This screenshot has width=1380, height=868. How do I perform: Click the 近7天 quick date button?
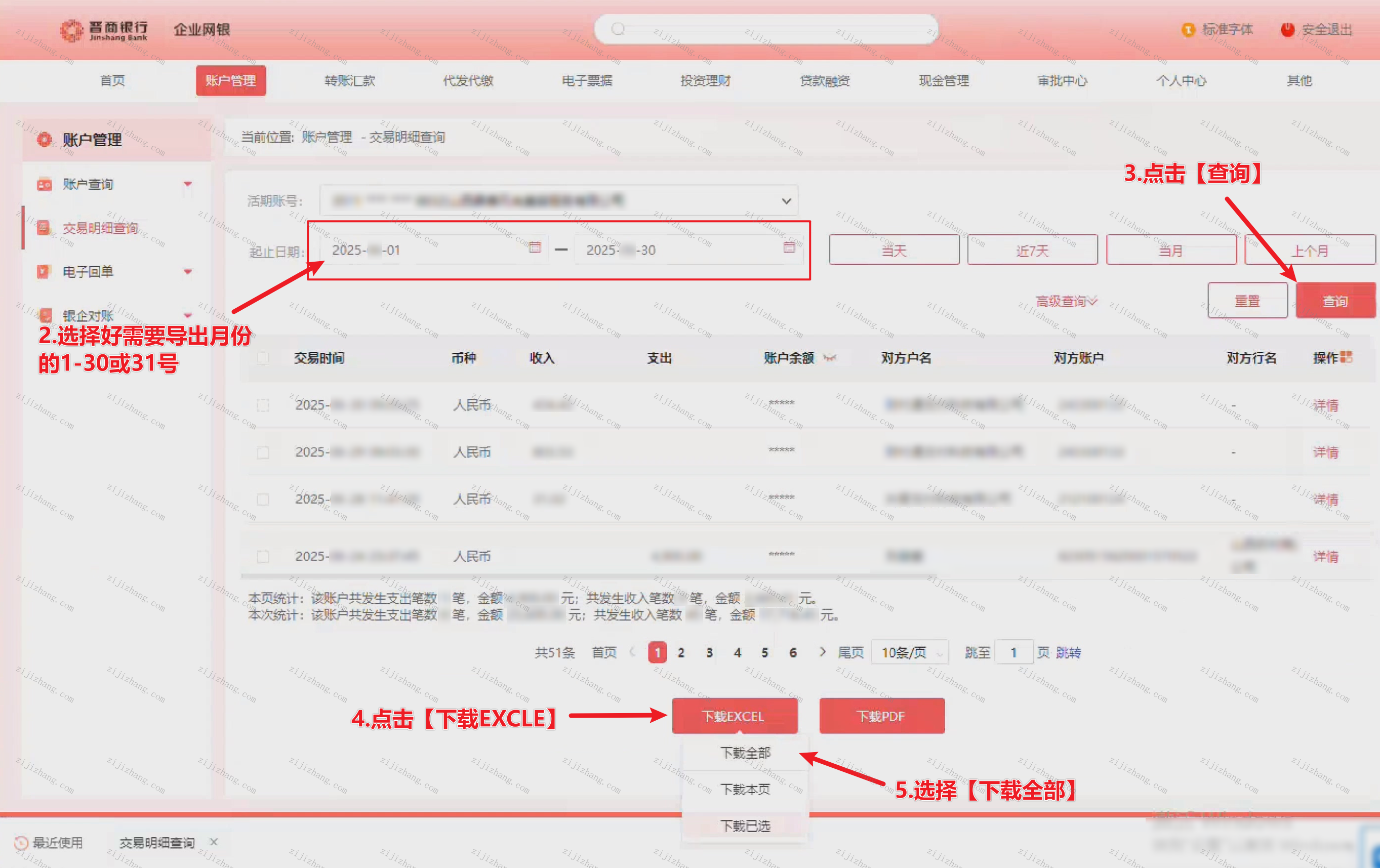pos(1033,251)
